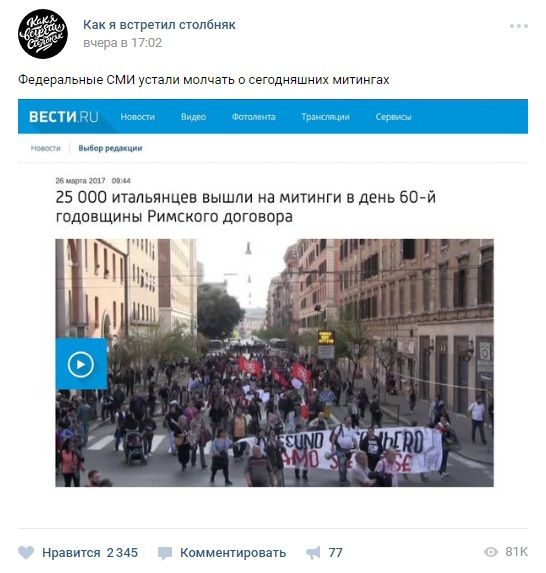Click Комментировать to add a comment
This screenshot has height=573, width=546.
point(233,553)
